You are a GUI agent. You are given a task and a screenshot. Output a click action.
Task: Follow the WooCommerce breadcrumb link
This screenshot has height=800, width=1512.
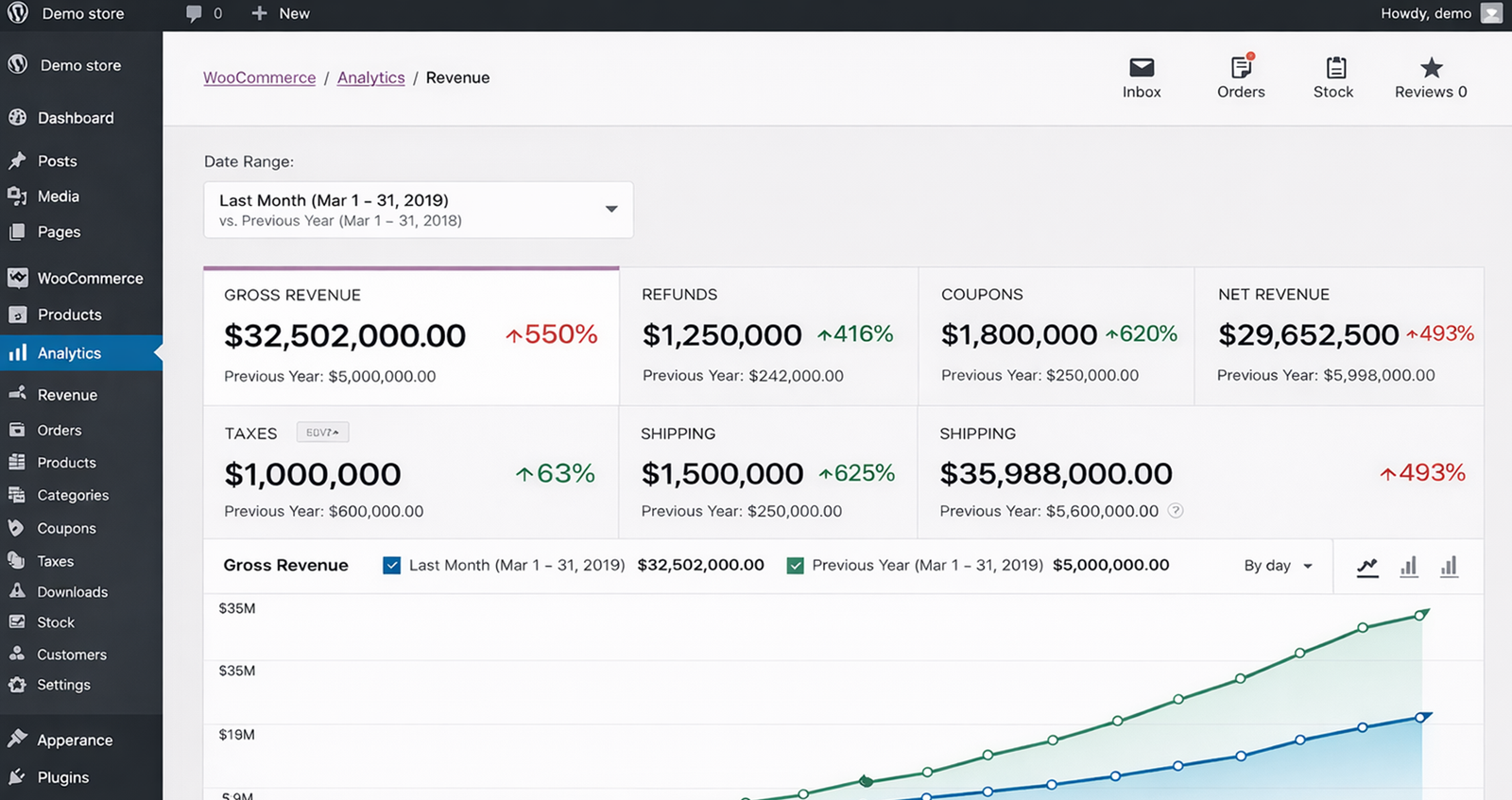[259, 77]
